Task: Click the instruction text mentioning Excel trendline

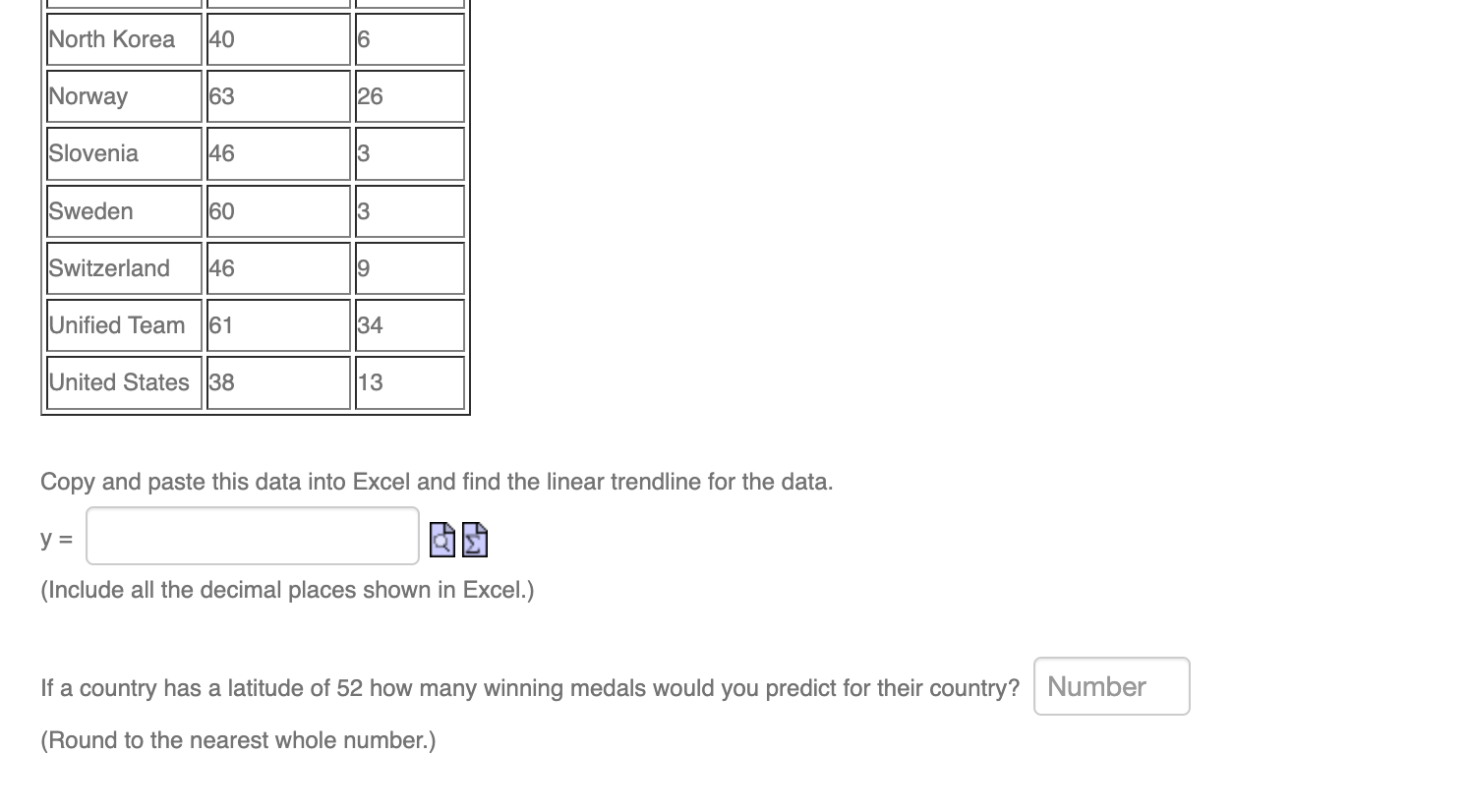Action: coord(436,482)
